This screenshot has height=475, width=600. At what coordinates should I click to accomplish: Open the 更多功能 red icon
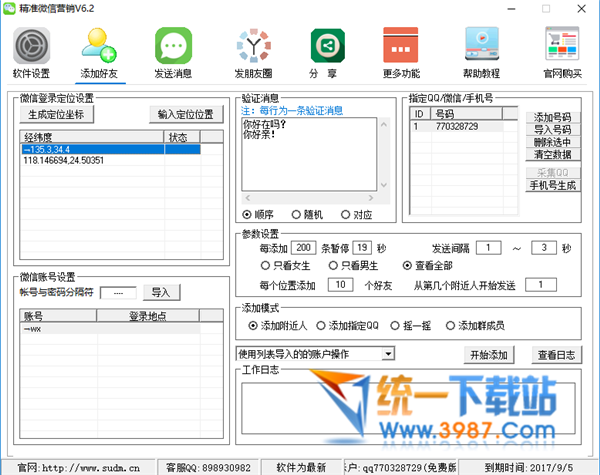point(401,45)
